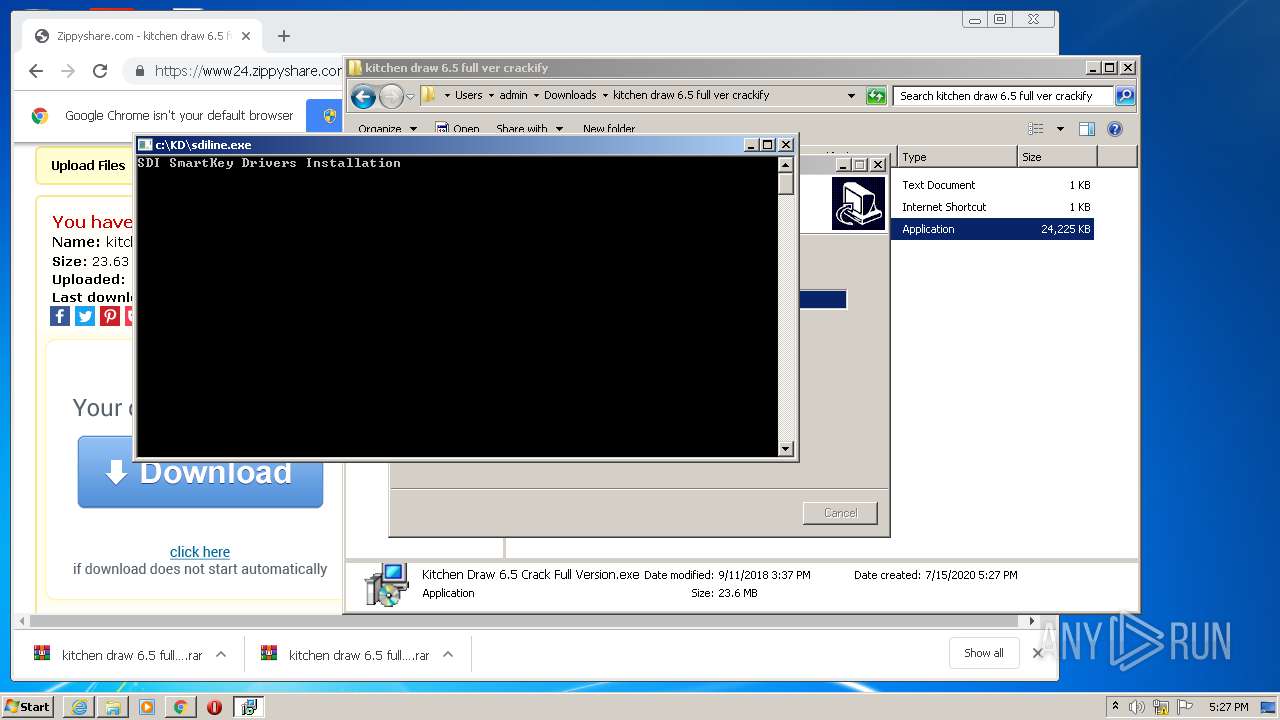Image resolution: width=1280 pixels, height=720 pixels.
Task: Click the big blue Download button
Action: 200,472
